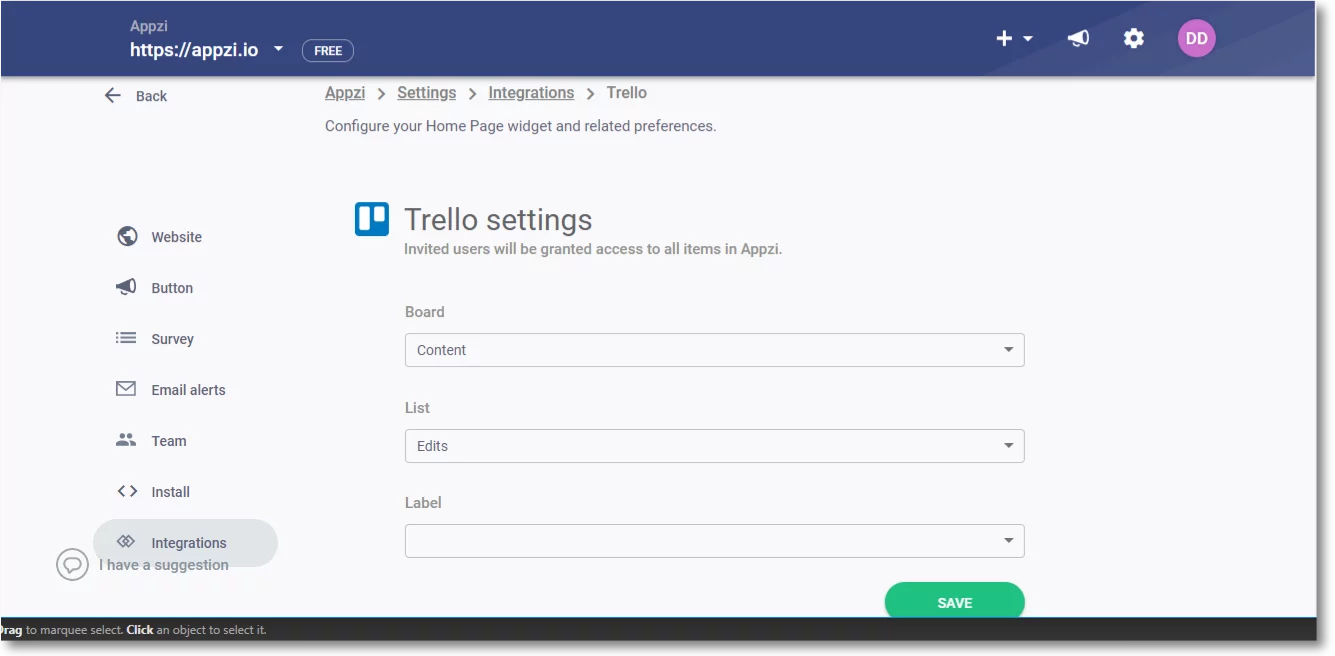Click the https://appzi.io site name
The width and height of the screenshot is (1335, 656).
(x=194, y=49)
